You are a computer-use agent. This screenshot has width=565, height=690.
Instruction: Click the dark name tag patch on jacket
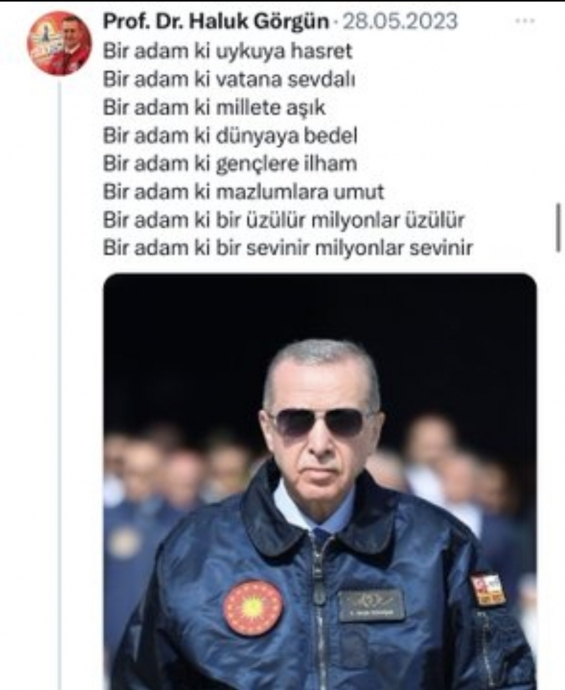click(372, 605)
